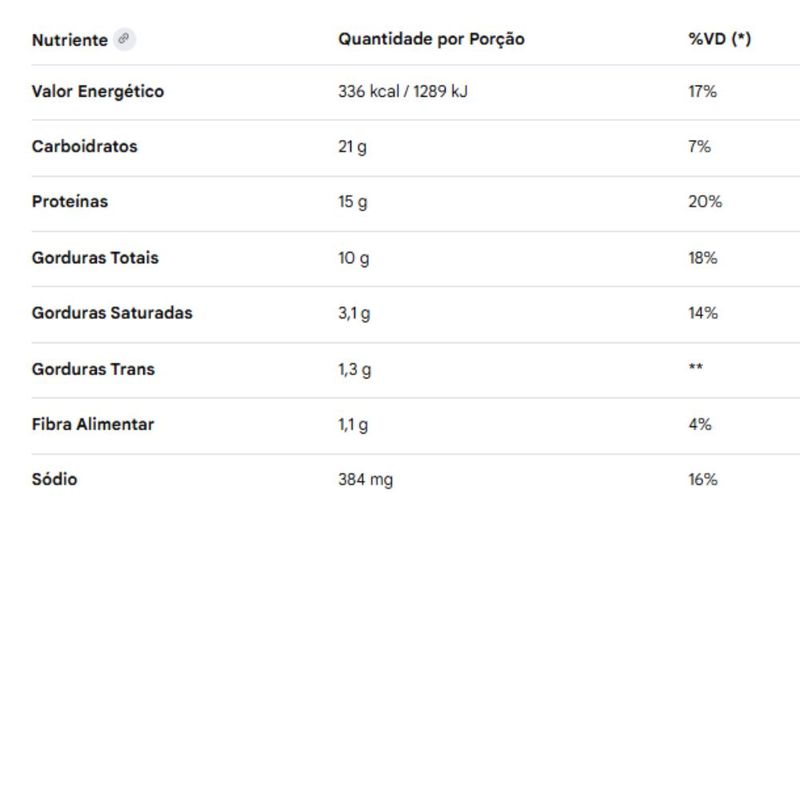Select the Valor Energético row label
The width and height of the screenshot is (800, 800).
[98, 91]
